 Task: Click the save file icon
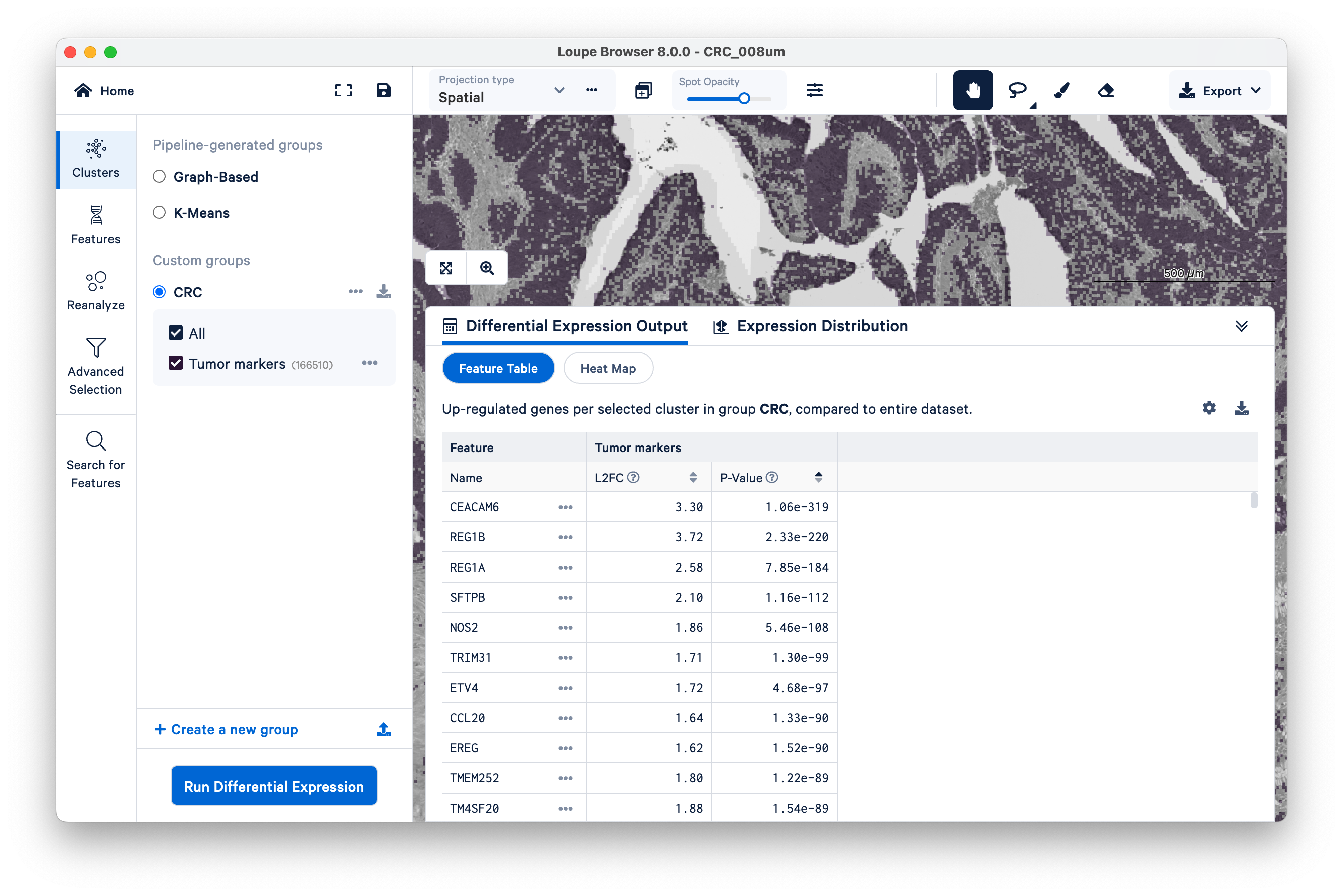384,90
